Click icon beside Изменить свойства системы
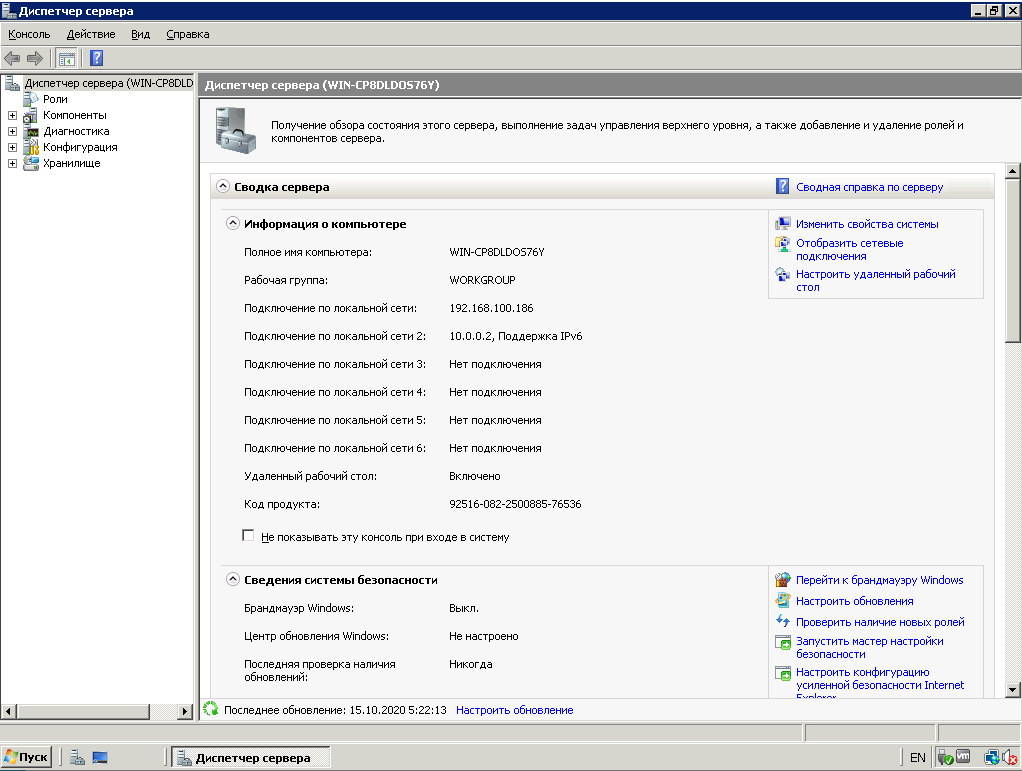This screenshot has width=1022, height=771. click(x=782, y=224)
